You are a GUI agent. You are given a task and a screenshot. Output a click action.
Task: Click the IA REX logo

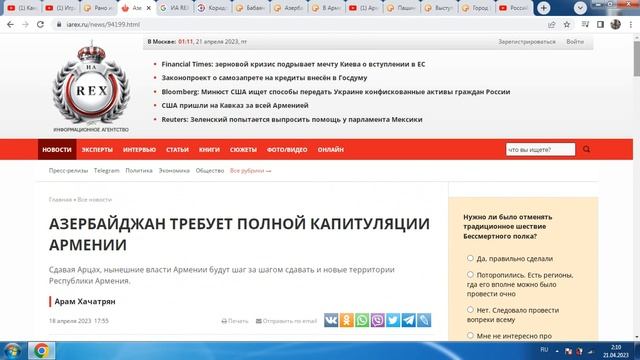91,87
